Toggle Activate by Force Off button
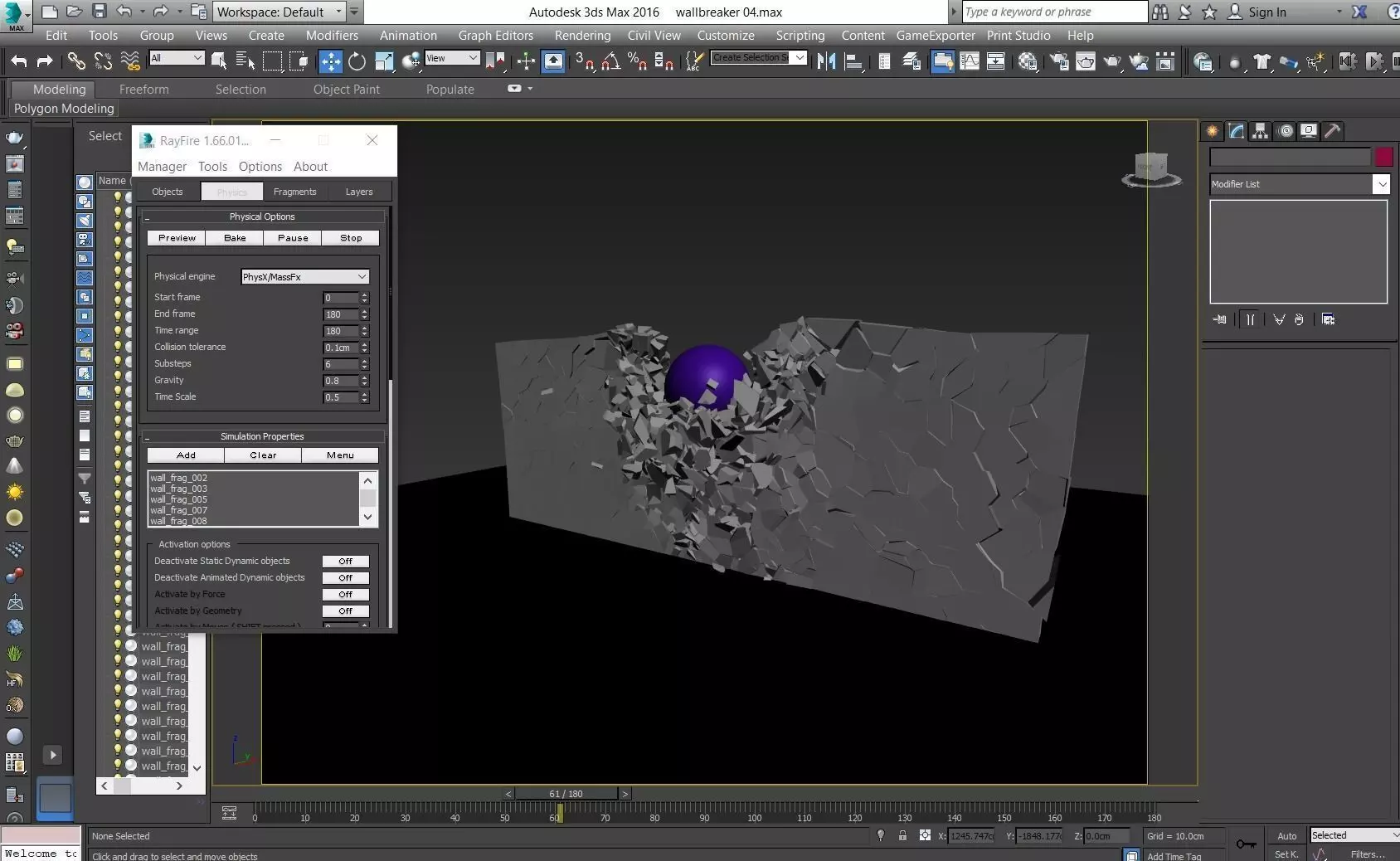 click(x=345, y=595)
